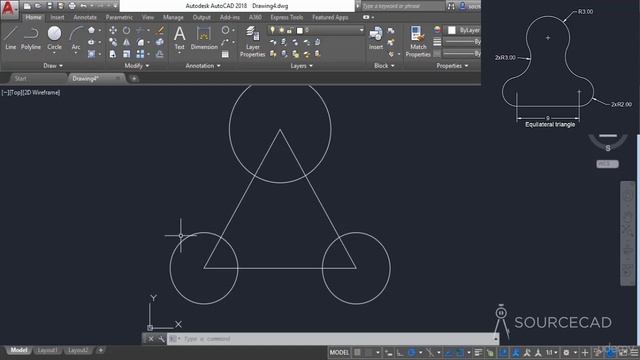This screenshot has height=360, width=640.
Task: Open Layer Properties manager
Action: [x=253, y=42]
